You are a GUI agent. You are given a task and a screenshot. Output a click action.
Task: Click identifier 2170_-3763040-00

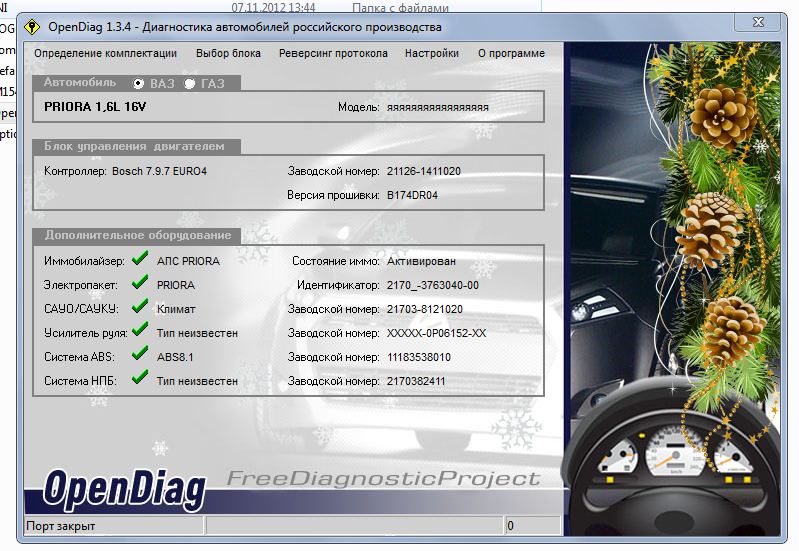tap(433, 285)
